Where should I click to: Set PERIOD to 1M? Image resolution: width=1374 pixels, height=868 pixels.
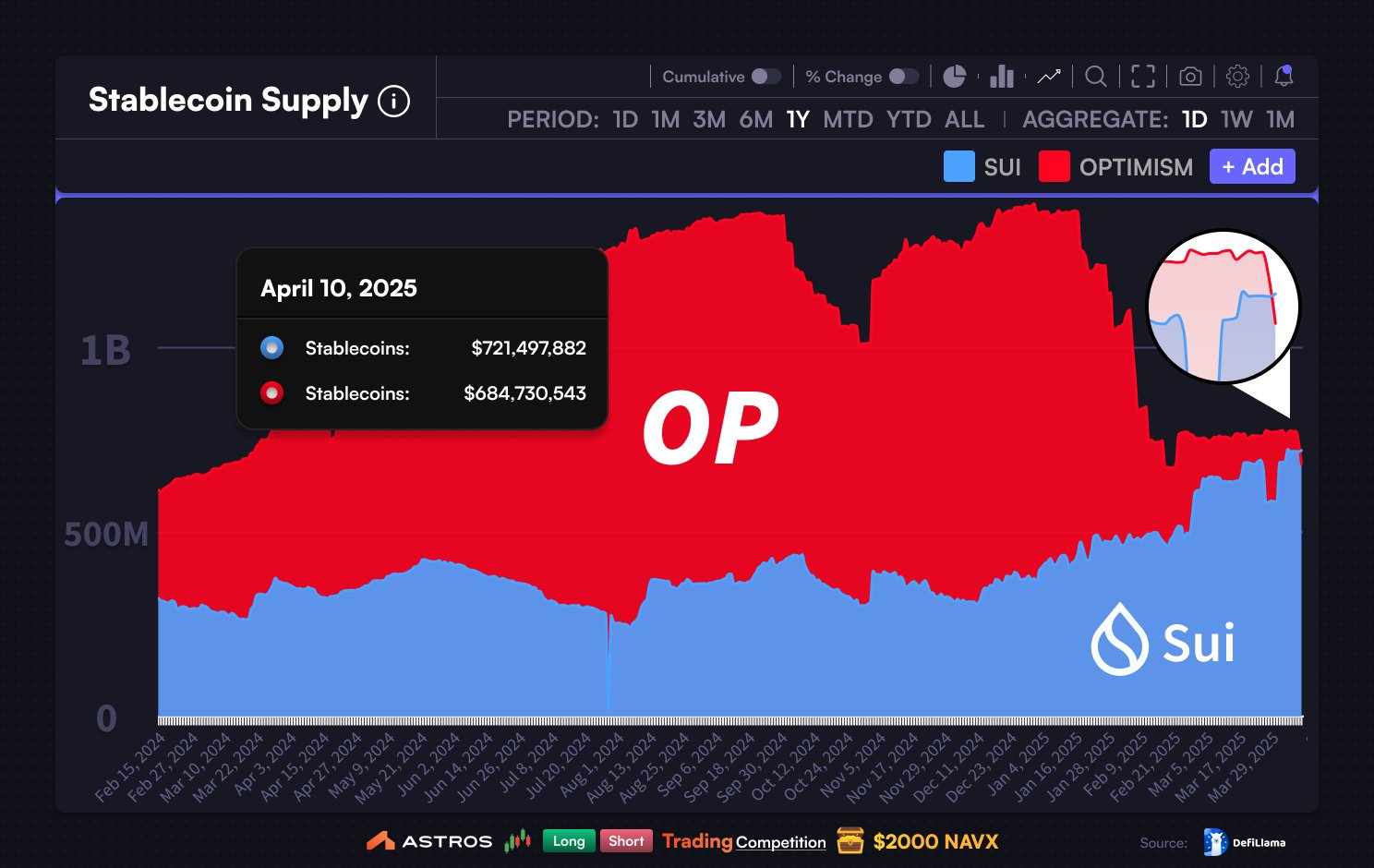pyautogui.click(x=665, y=120)
